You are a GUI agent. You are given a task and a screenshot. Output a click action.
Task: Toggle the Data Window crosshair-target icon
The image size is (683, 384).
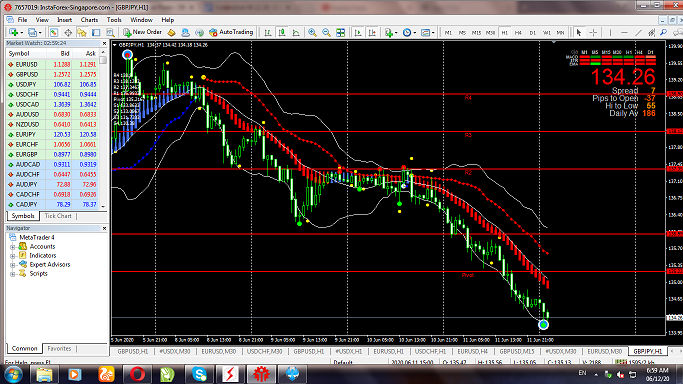point(68,32)
